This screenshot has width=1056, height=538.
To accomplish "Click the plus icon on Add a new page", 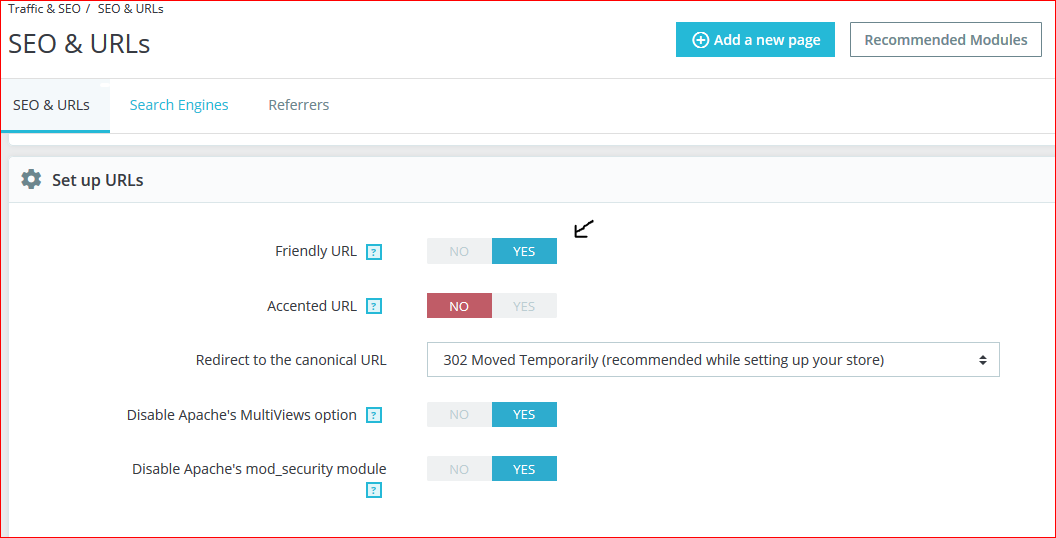I will [x=701, y=40].
